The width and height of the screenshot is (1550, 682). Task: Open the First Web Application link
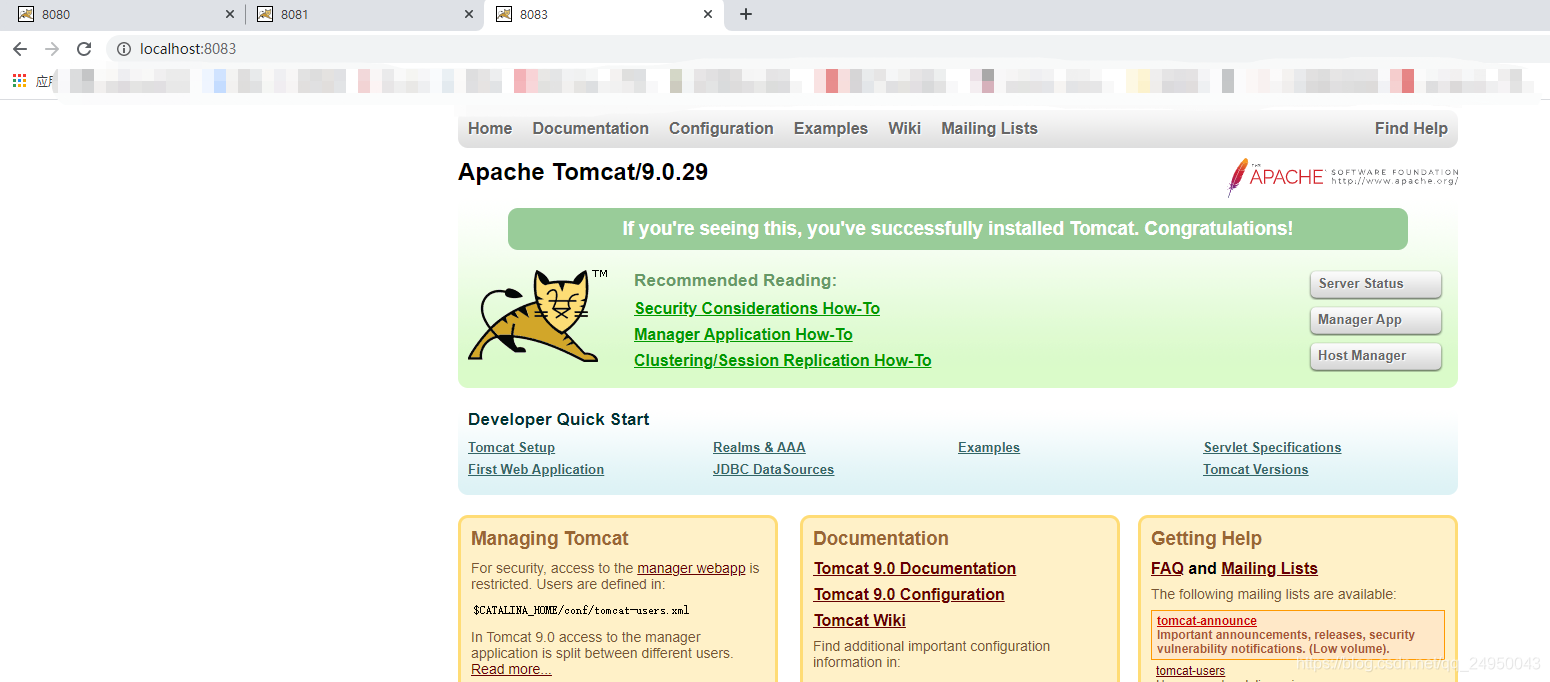(x=536, y=469)
